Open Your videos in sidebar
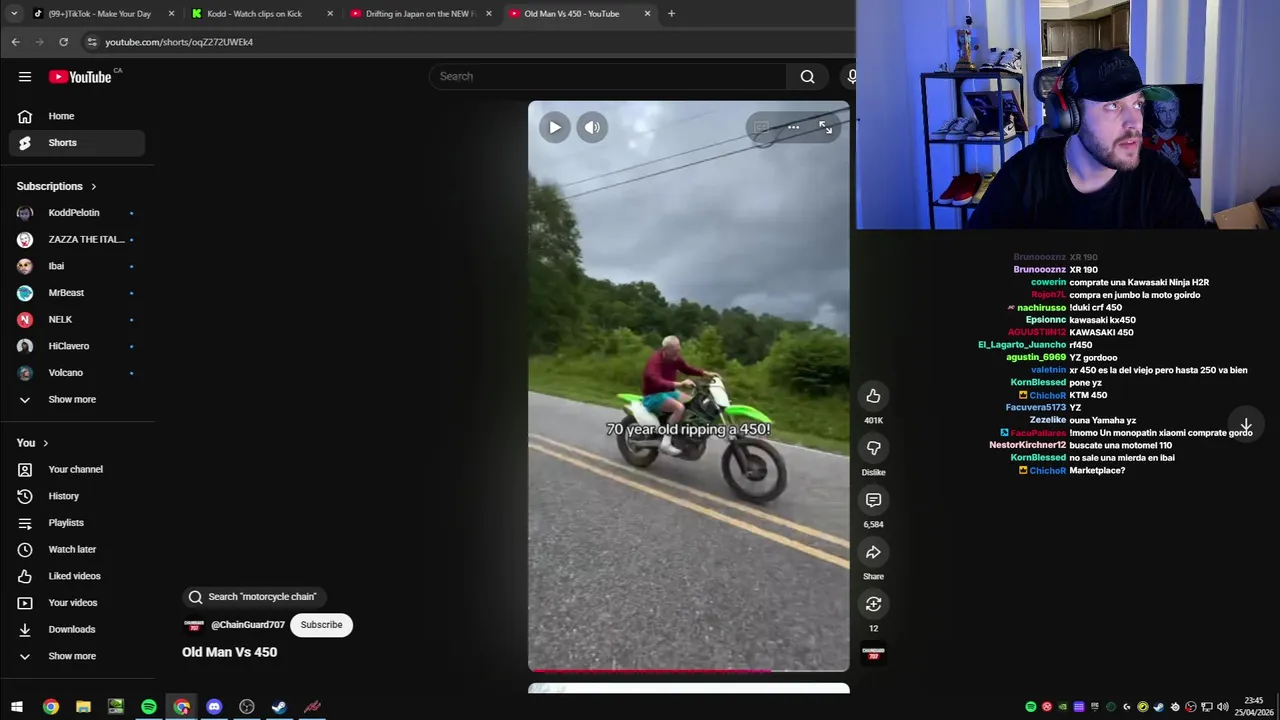 (x=77, y=603)
